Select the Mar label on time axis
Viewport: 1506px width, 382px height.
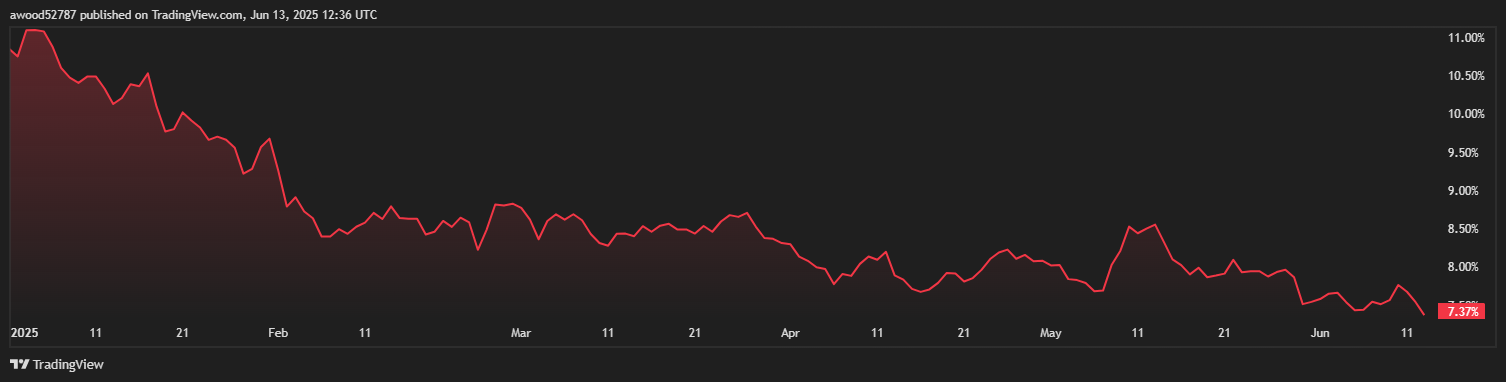coord(521,332)
